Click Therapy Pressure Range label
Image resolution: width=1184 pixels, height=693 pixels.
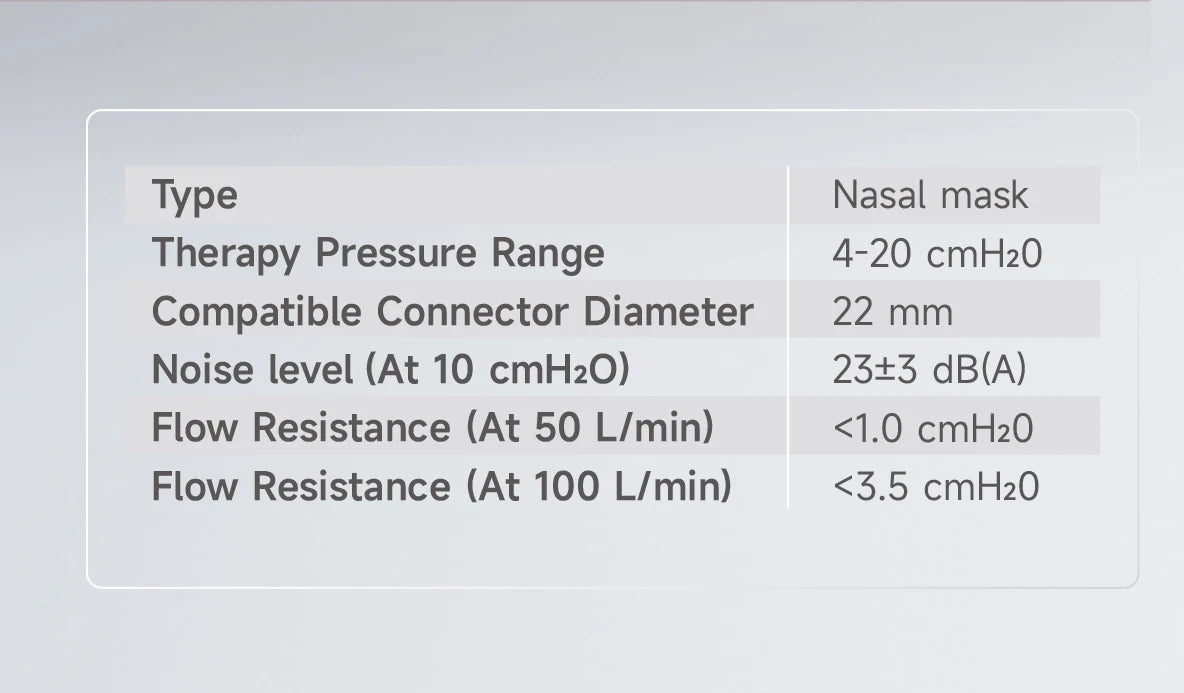click(x=378, y=254)
